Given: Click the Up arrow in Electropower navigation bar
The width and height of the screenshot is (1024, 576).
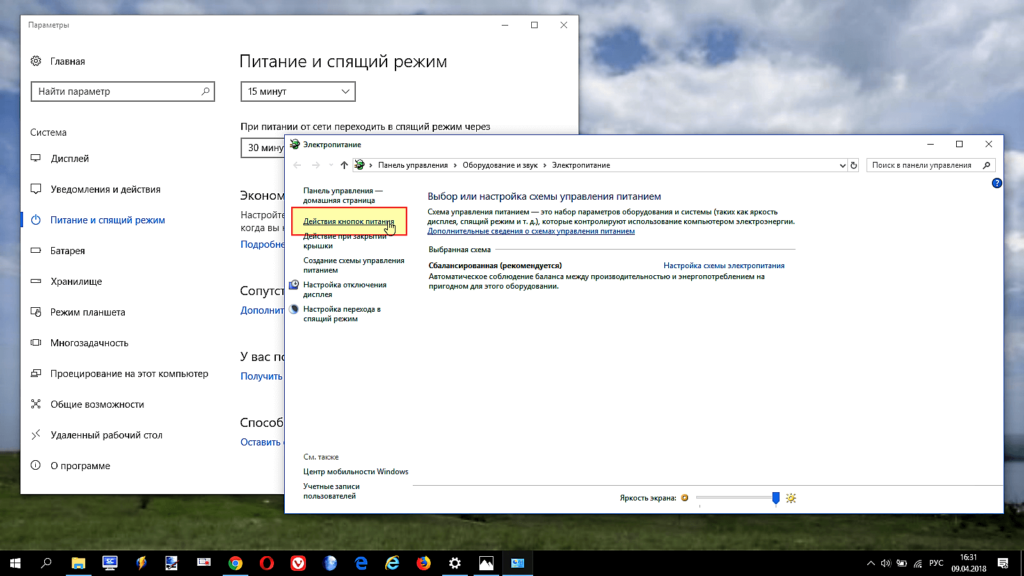Looking at the screenshot, I should coord(344,165).
